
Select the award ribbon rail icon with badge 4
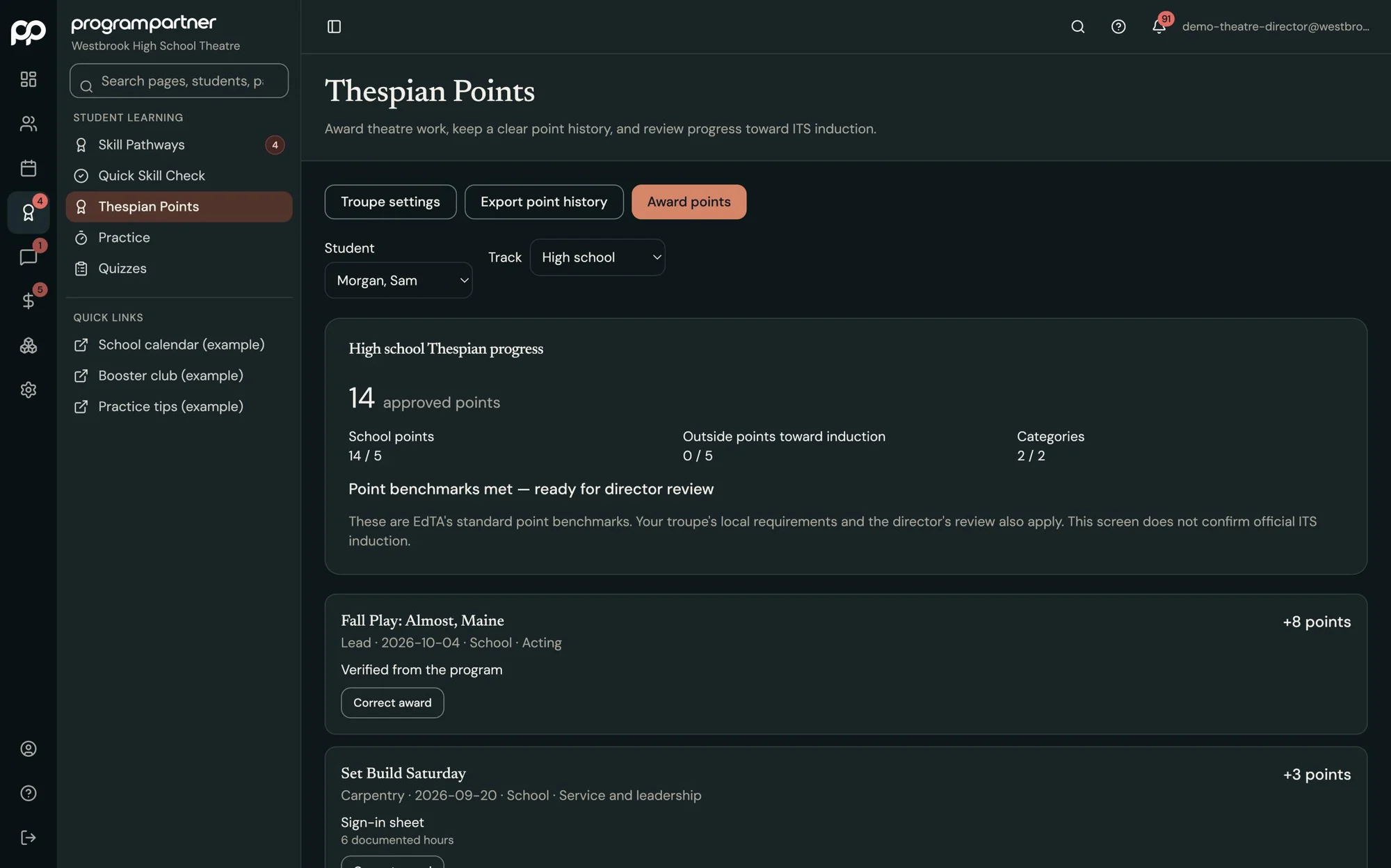point(29,213)
